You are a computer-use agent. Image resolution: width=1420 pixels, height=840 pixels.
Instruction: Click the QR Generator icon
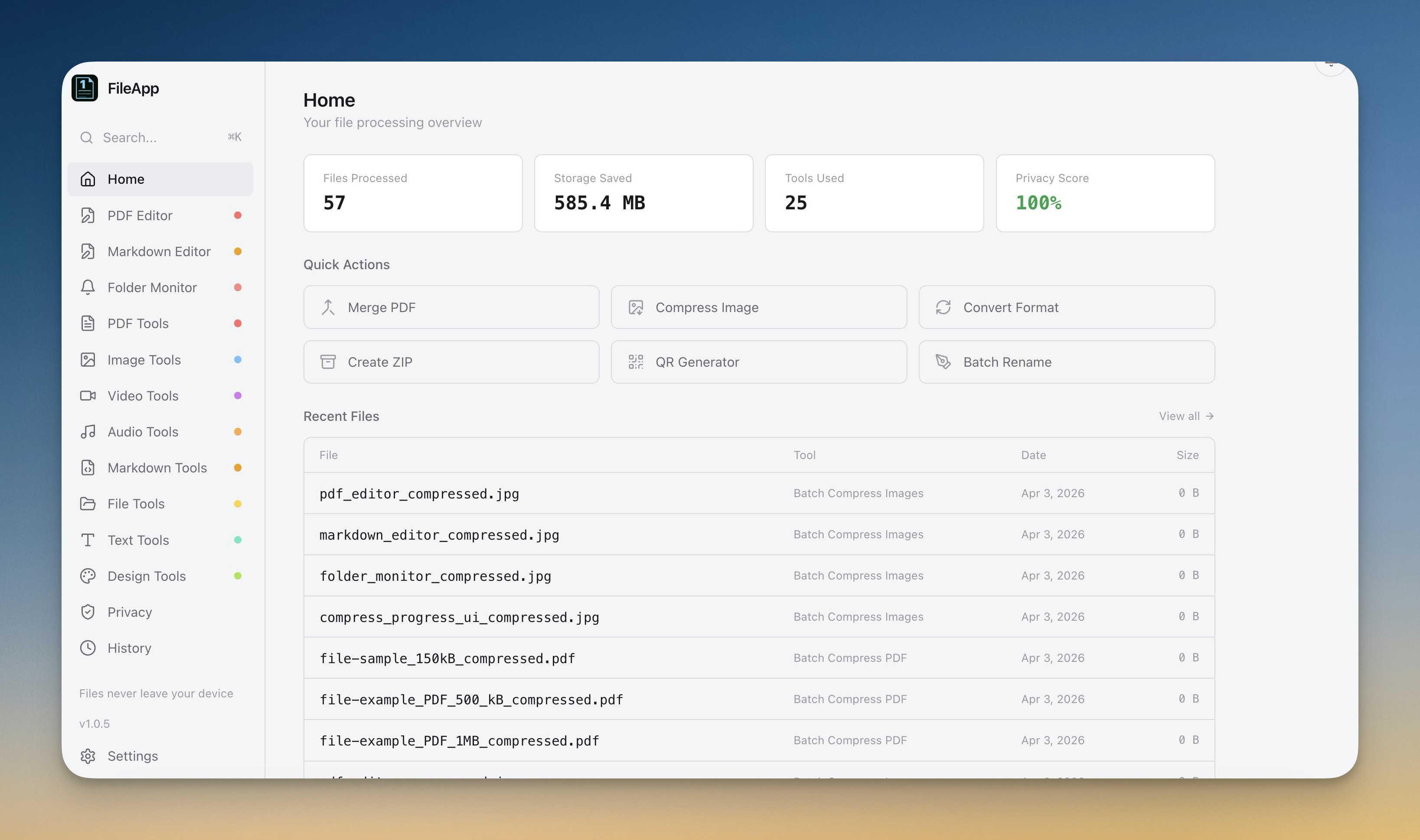[x=636, y=362]
